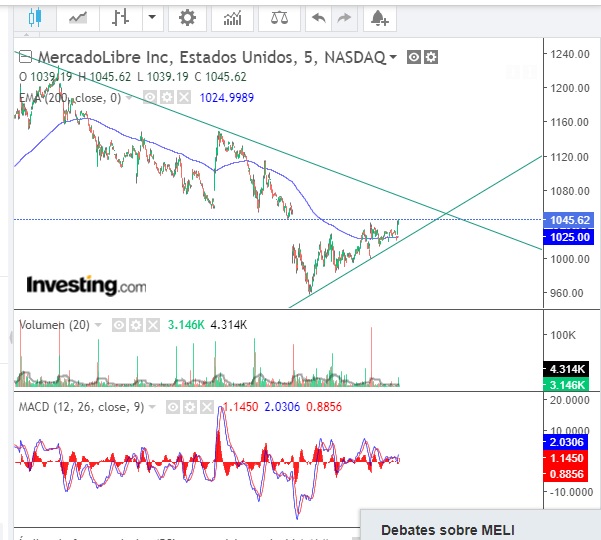Open chart settings gear in toolbar
Screen dimensions: 601x540
coord(187,18)
